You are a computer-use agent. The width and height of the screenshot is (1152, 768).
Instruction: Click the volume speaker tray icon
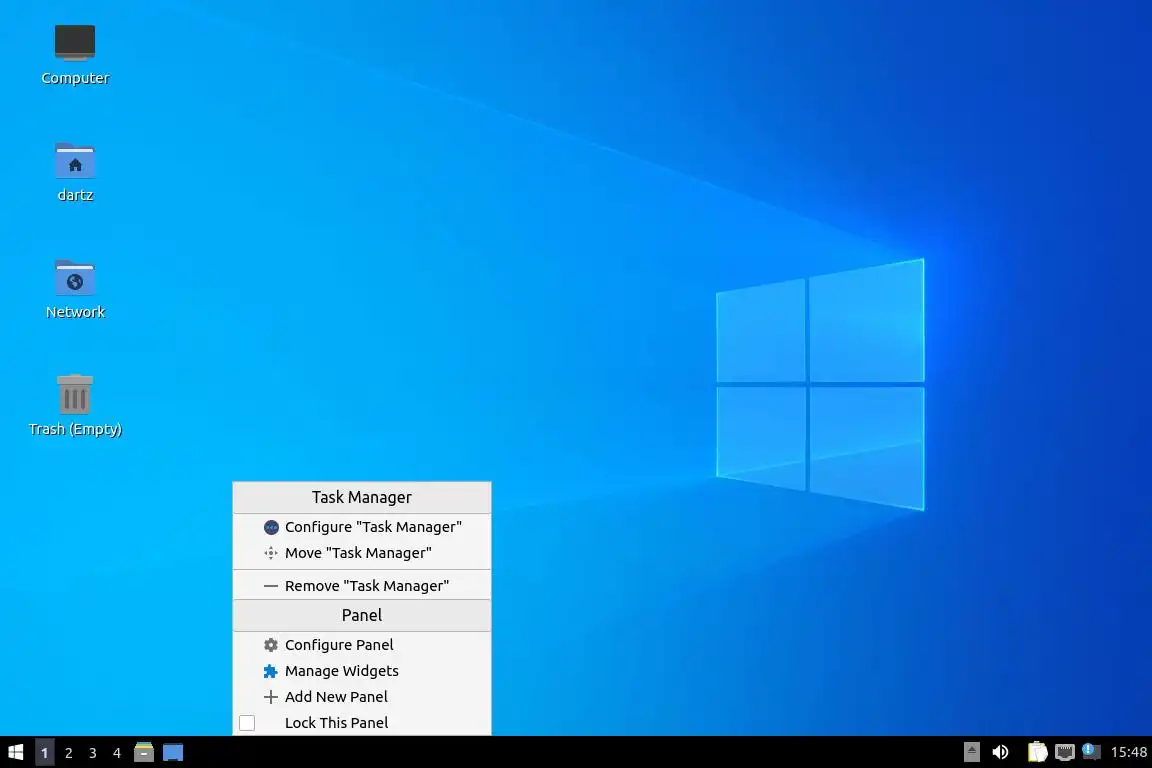pos(1000,752)
